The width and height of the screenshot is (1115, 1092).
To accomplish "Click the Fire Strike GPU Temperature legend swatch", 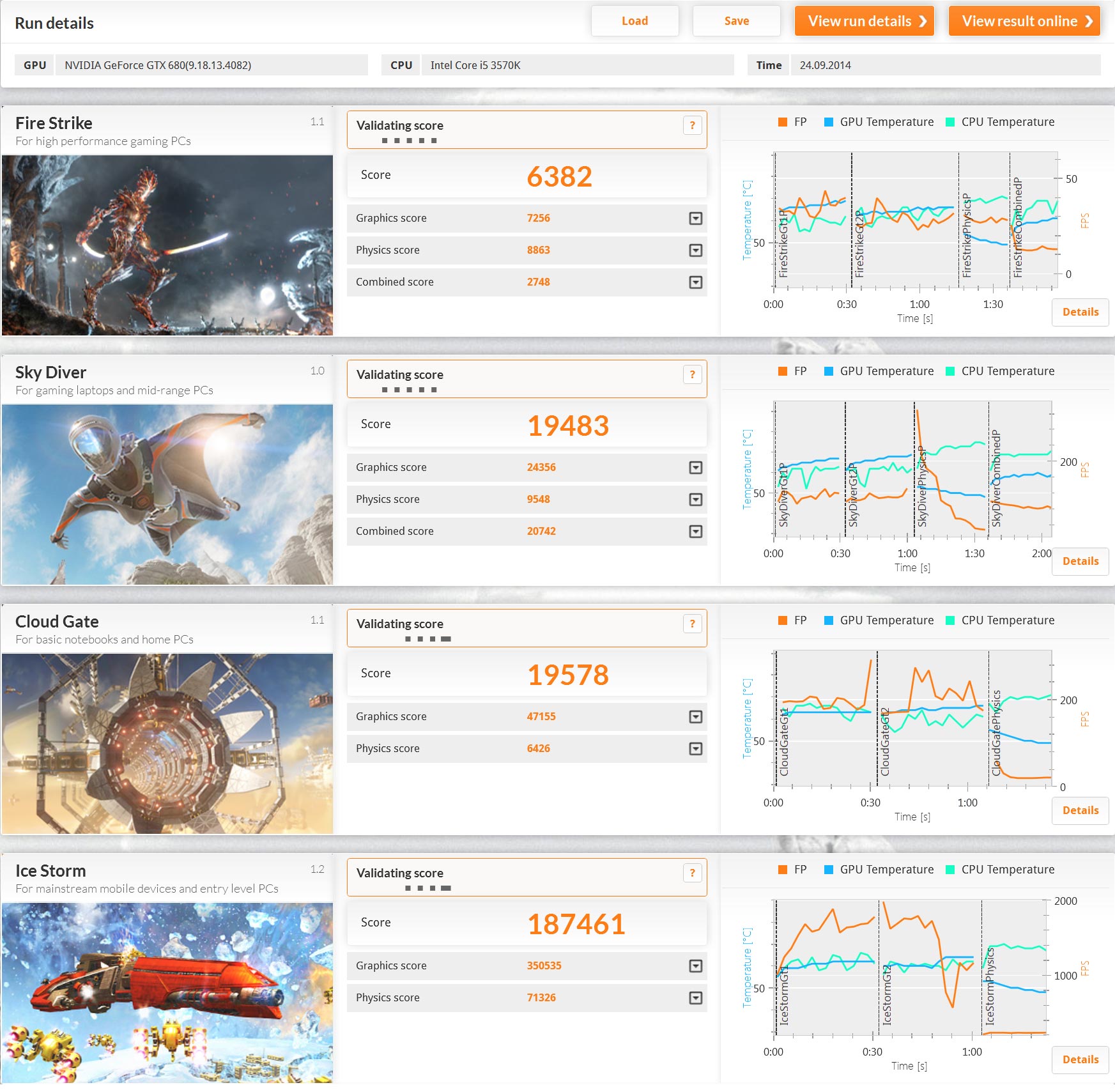I will point(829,122).
